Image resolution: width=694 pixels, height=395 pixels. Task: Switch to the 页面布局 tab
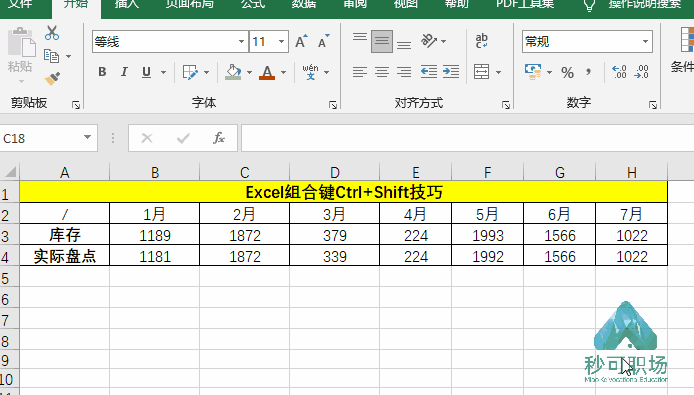pos(189,4)
